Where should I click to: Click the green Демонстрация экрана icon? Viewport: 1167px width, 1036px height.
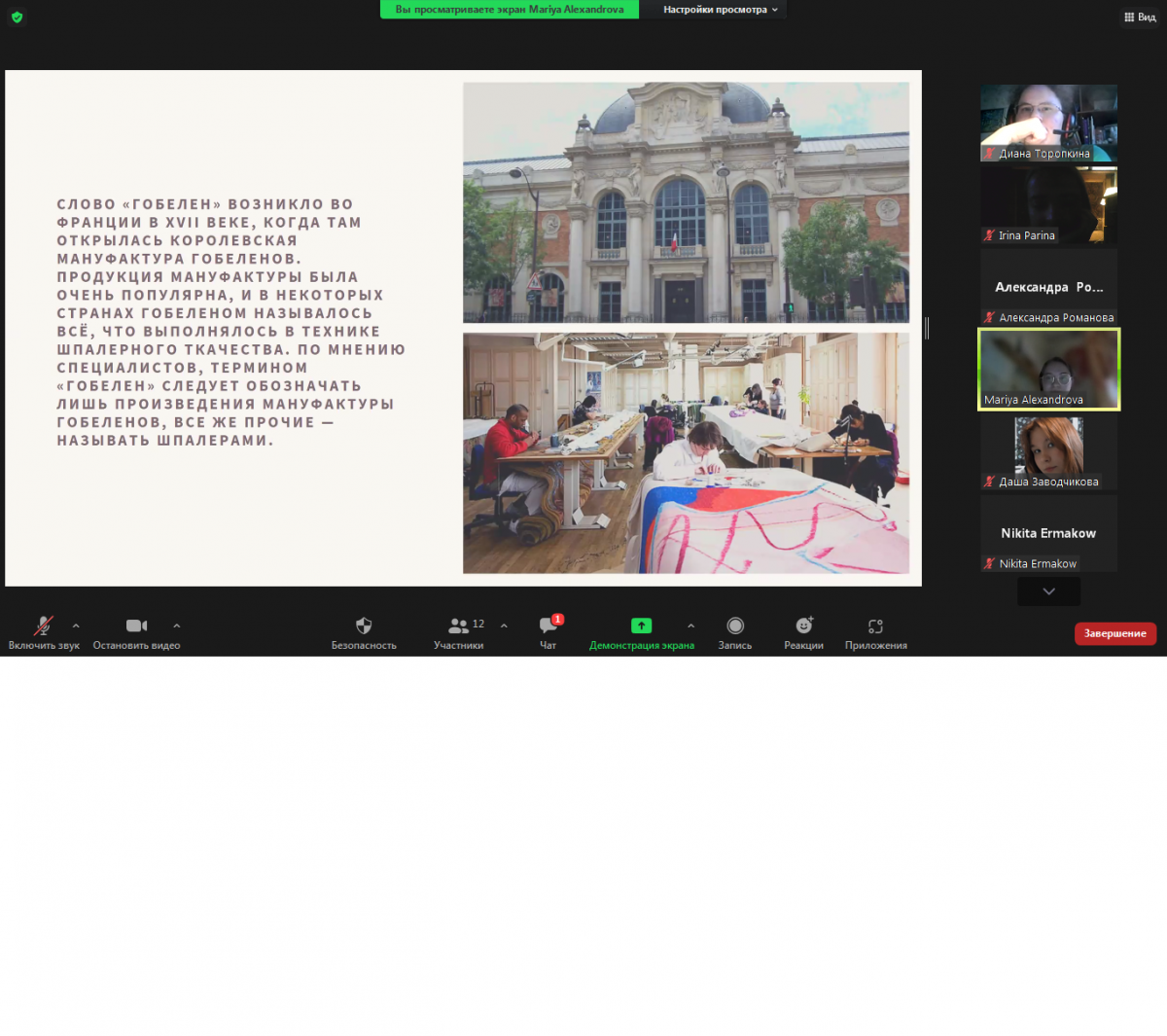point(641,625)
